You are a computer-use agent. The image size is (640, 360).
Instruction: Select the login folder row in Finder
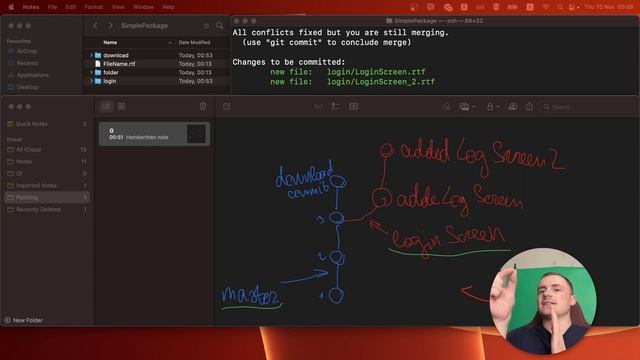pos(157,81)
